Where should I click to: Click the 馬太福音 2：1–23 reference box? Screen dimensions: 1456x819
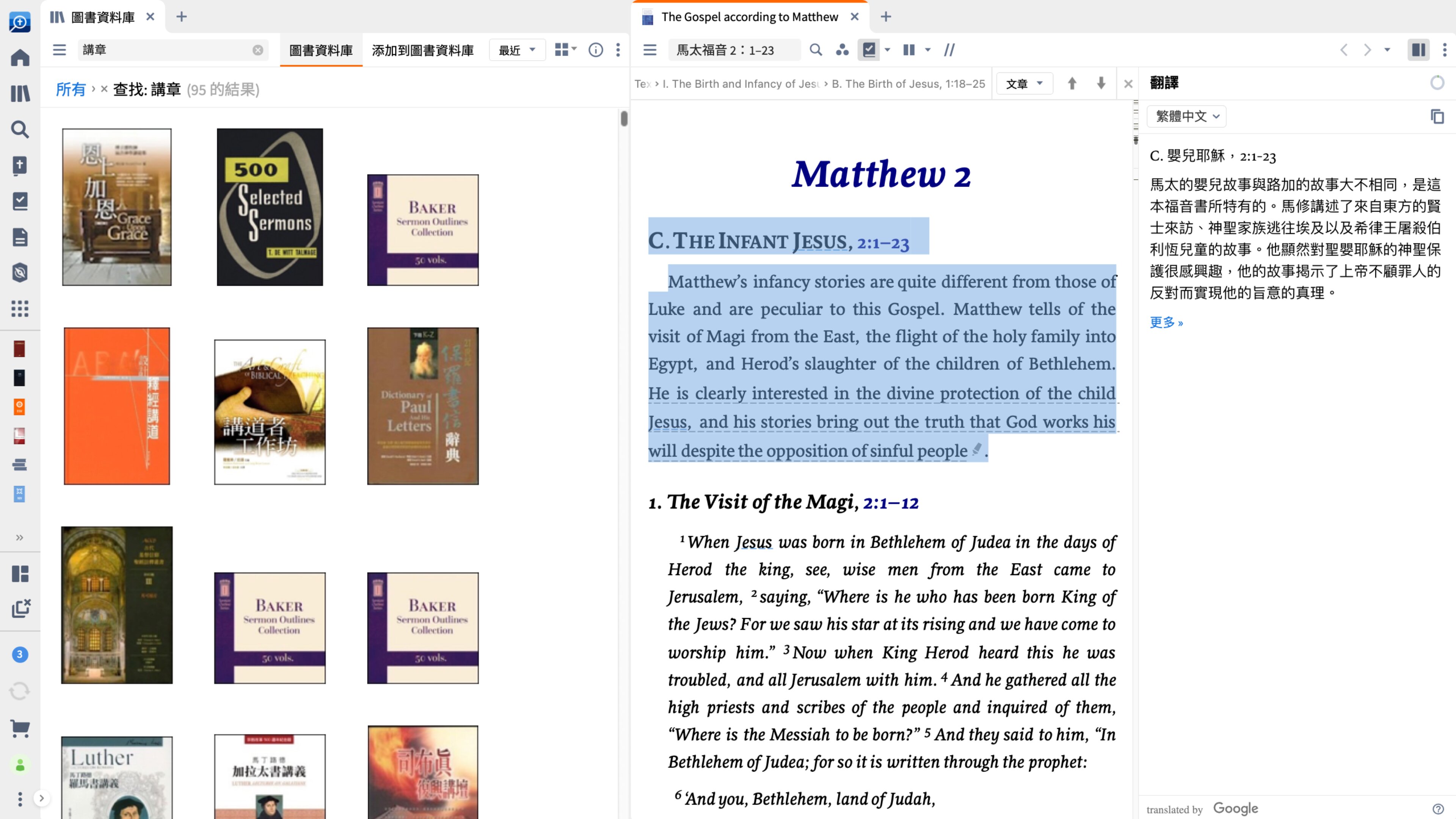point(735,50)
